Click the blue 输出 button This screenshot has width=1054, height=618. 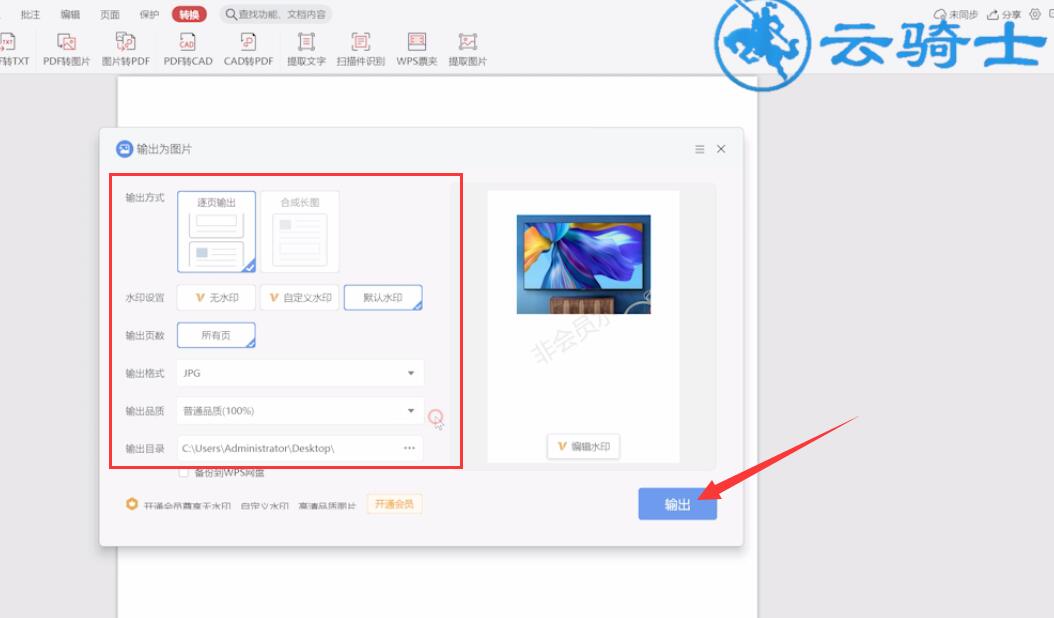pos(678,504)
